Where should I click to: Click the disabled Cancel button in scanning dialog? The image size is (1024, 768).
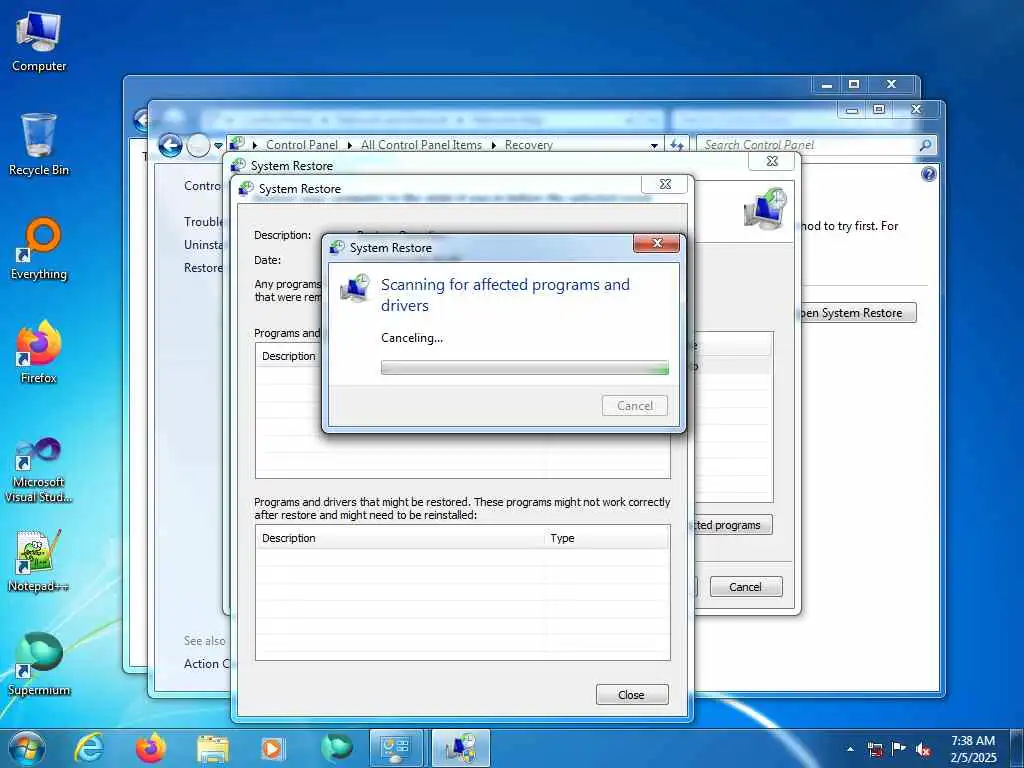coord(635,406)
